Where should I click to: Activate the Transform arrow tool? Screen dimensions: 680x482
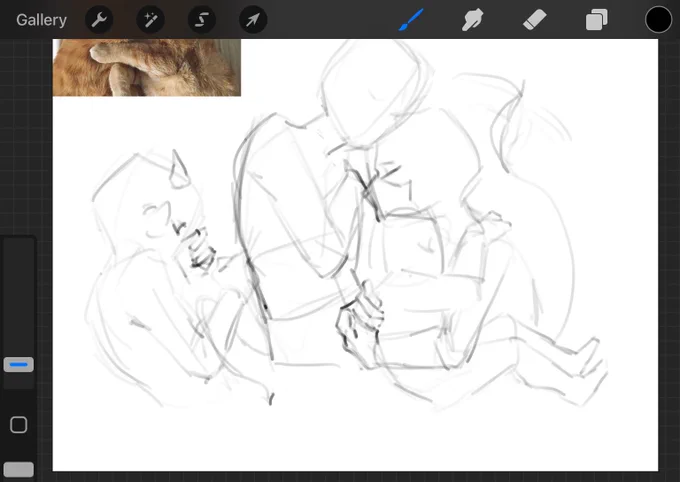(253, 20)
